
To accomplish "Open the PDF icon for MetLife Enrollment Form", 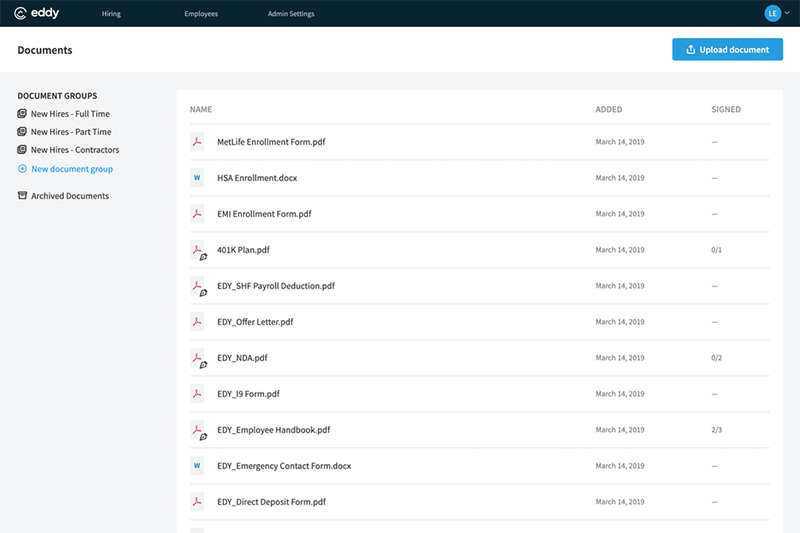I will click(197, 142).
